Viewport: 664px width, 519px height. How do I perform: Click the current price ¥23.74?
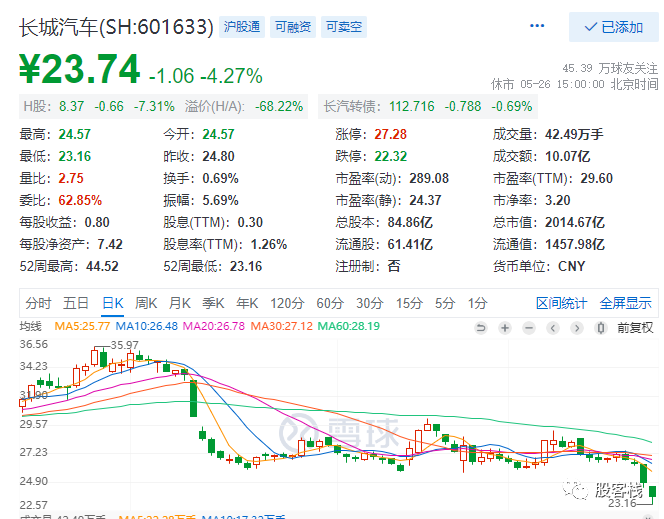(x=80, y=69)
